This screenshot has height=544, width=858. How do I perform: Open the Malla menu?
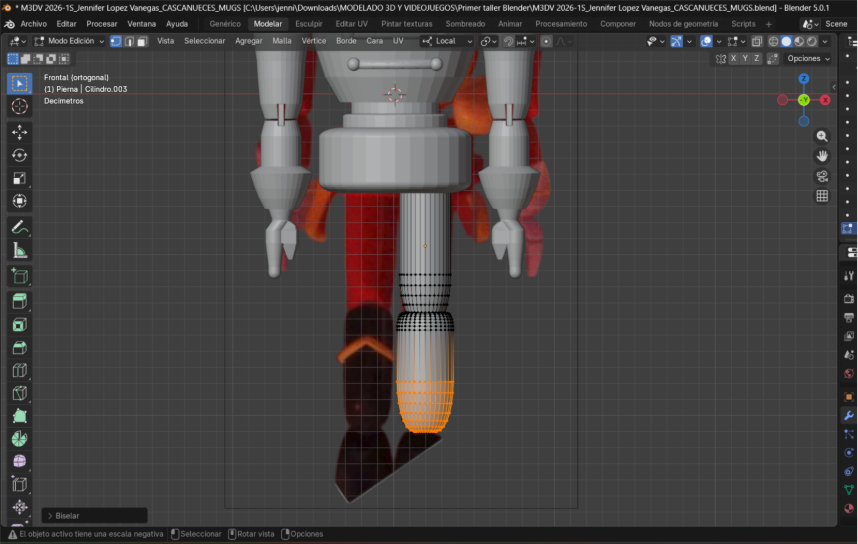281,41
